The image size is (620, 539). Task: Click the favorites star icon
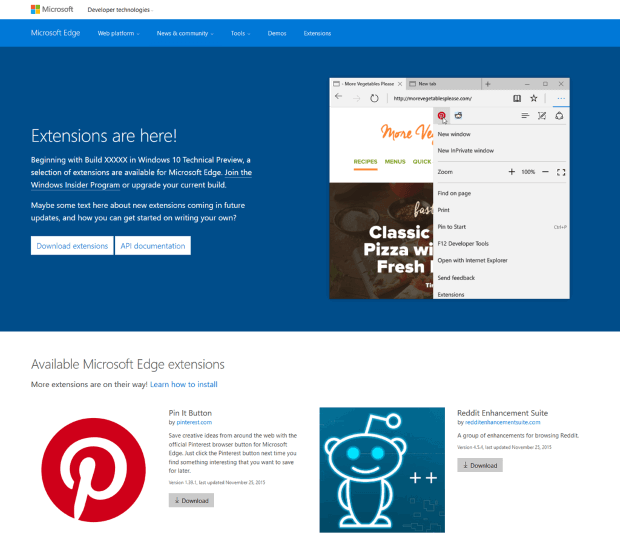coord(534,98)
